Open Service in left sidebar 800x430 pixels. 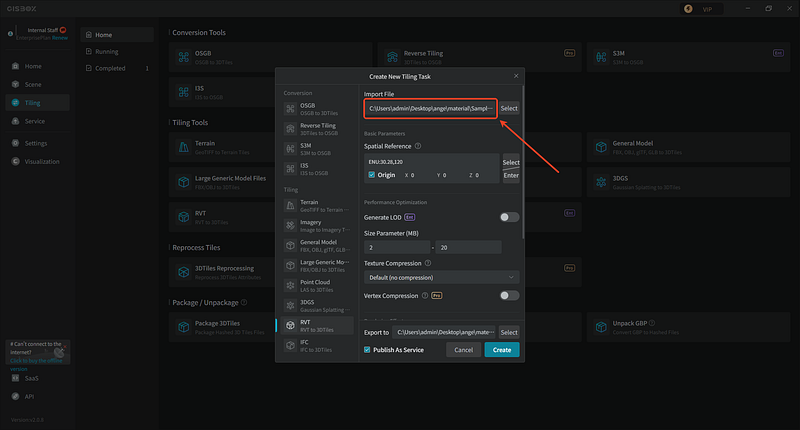(x=37, y=121)
